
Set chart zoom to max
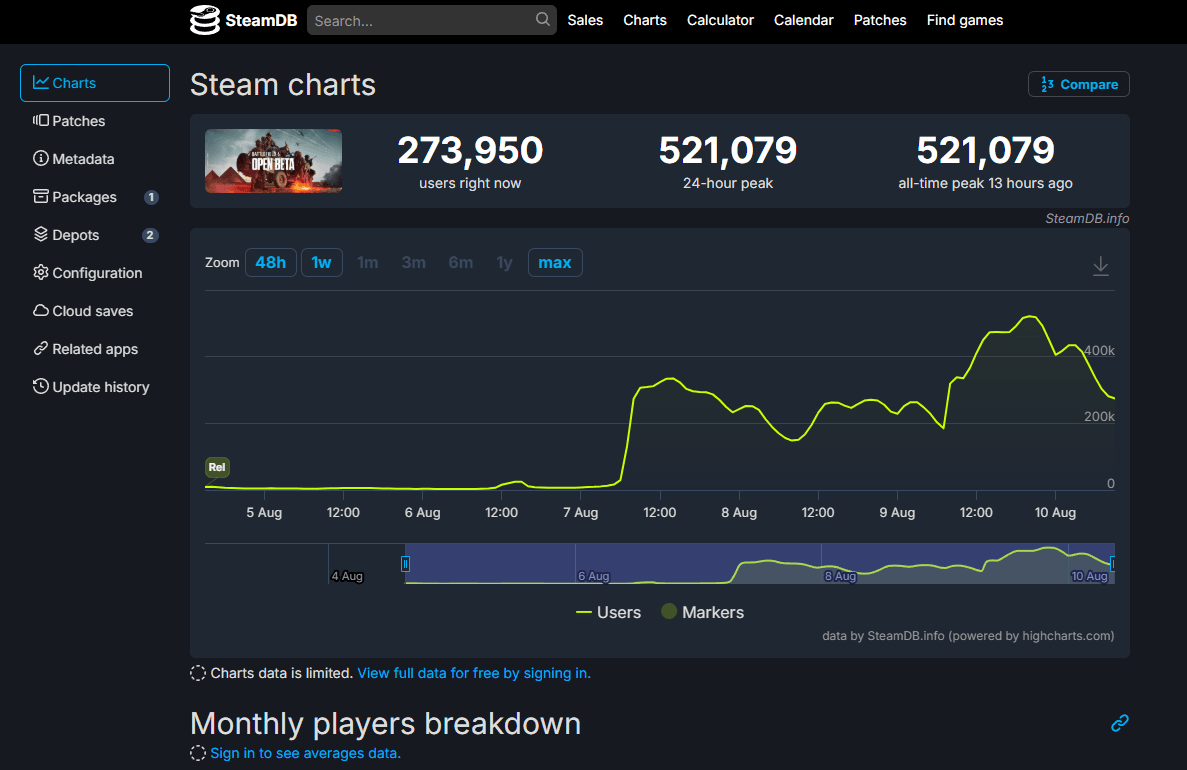tap(555, 263)
